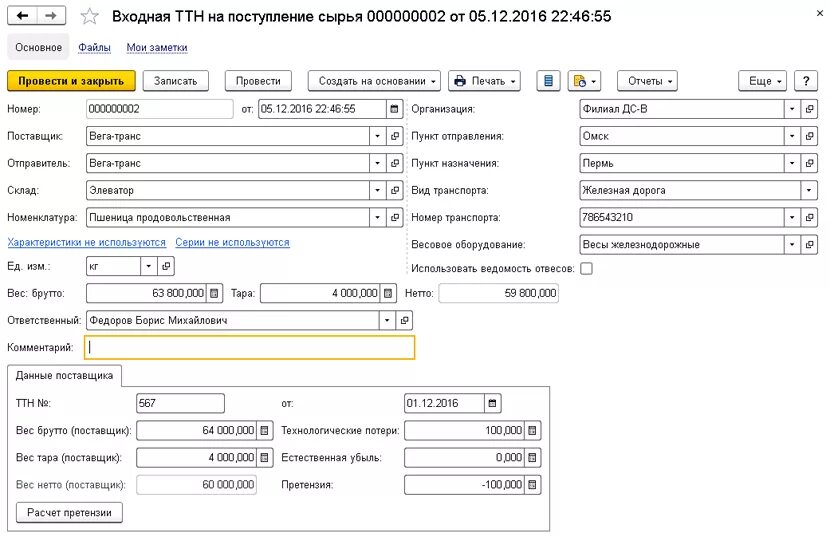Open calculator for Естественная убыль
The width and height of the screenshot is (830, 537).
pyautogui.click(x=532, y=457)
